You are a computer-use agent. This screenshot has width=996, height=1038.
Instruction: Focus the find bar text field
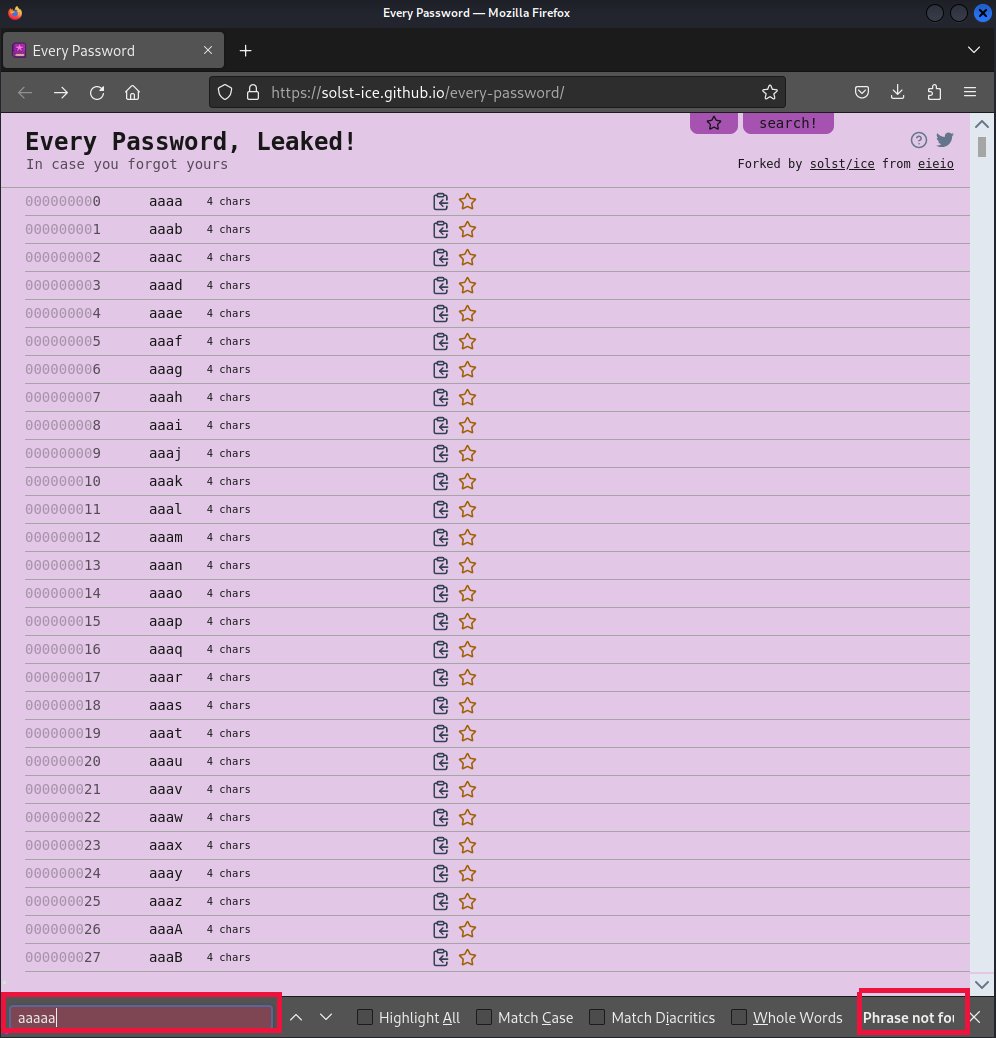pyautogui.click(x=140, y=1017)
